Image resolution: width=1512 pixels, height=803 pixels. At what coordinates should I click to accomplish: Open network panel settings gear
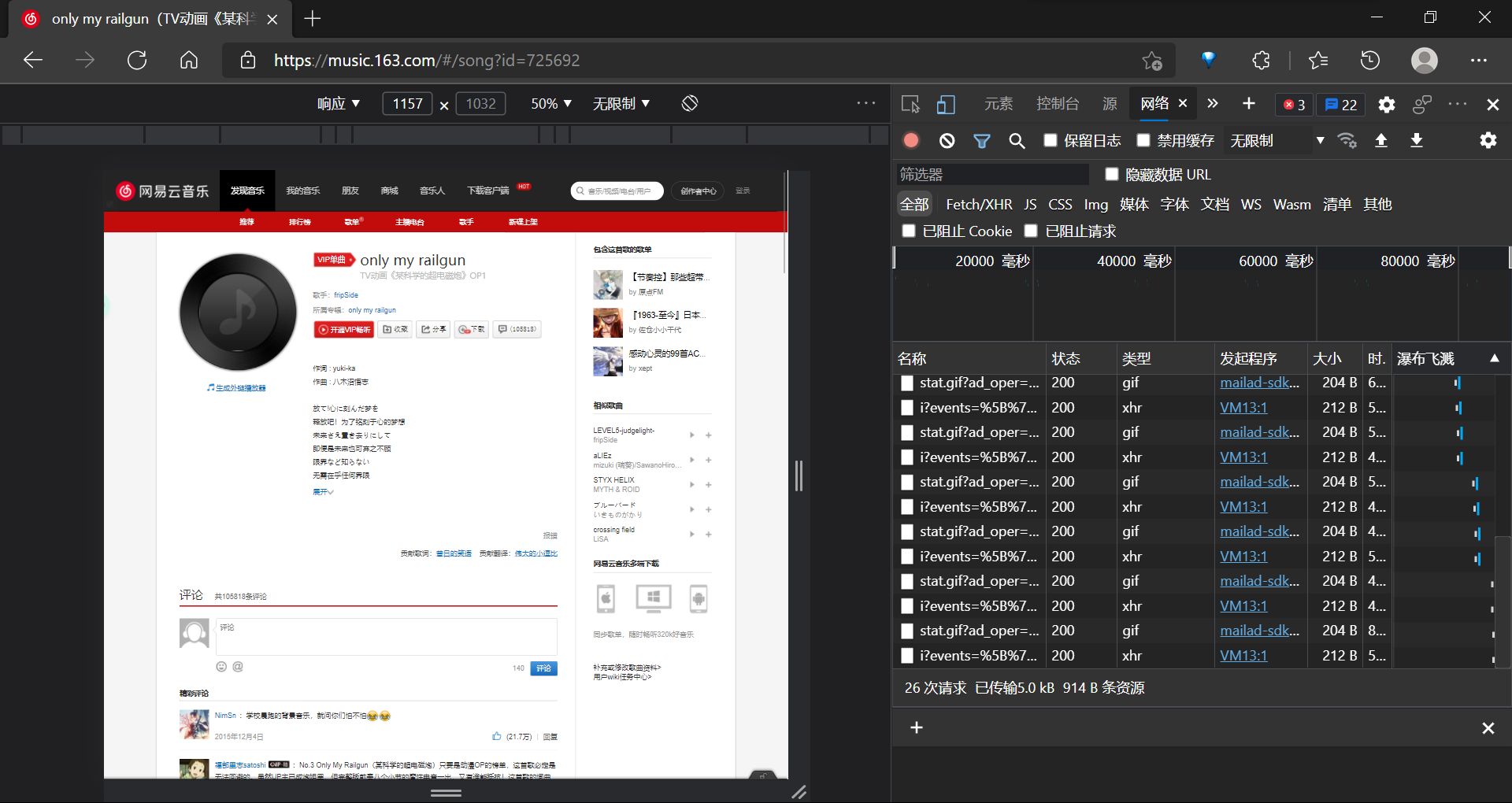(1488, 140)
